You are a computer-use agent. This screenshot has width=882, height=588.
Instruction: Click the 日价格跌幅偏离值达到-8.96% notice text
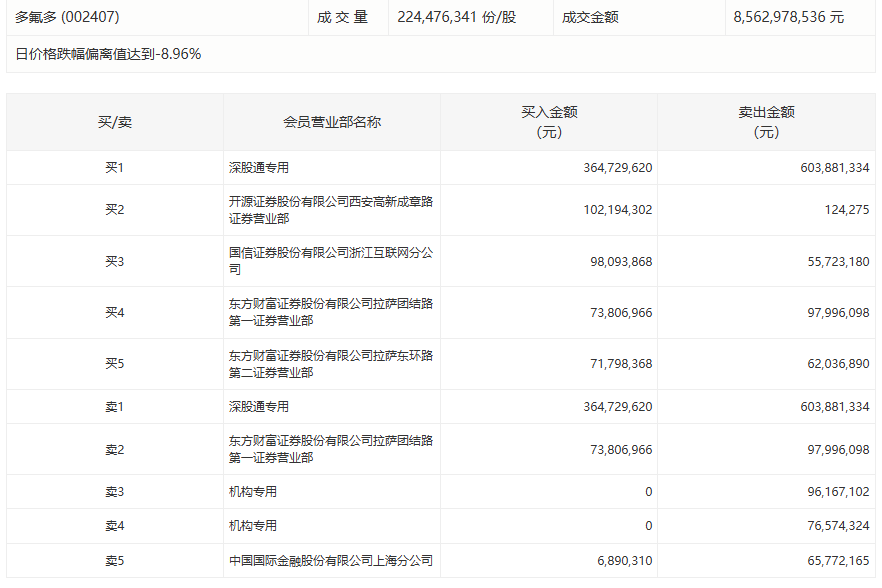(x=108, y=54)
